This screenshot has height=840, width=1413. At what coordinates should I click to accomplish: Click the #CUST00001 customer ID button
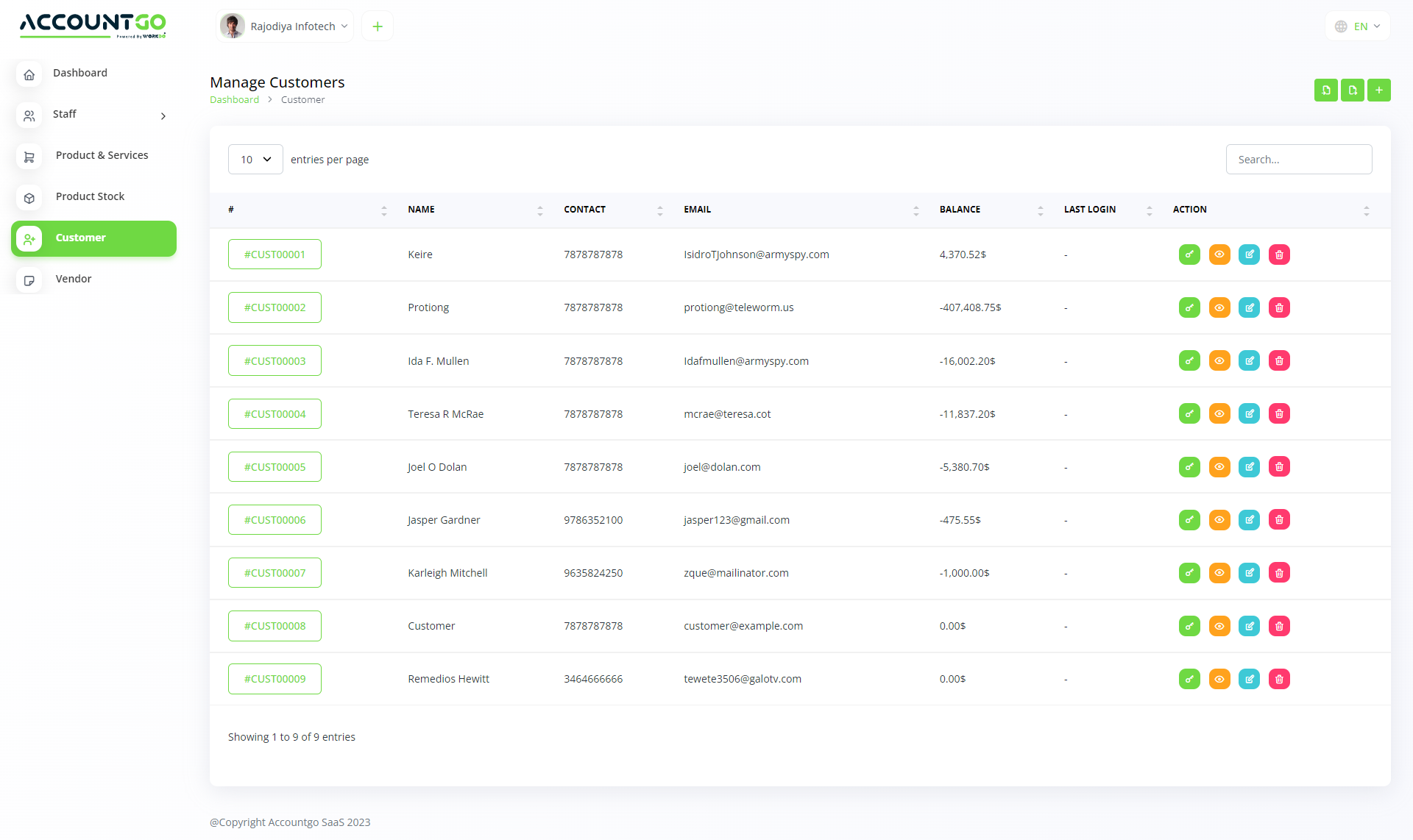point(275,255)
